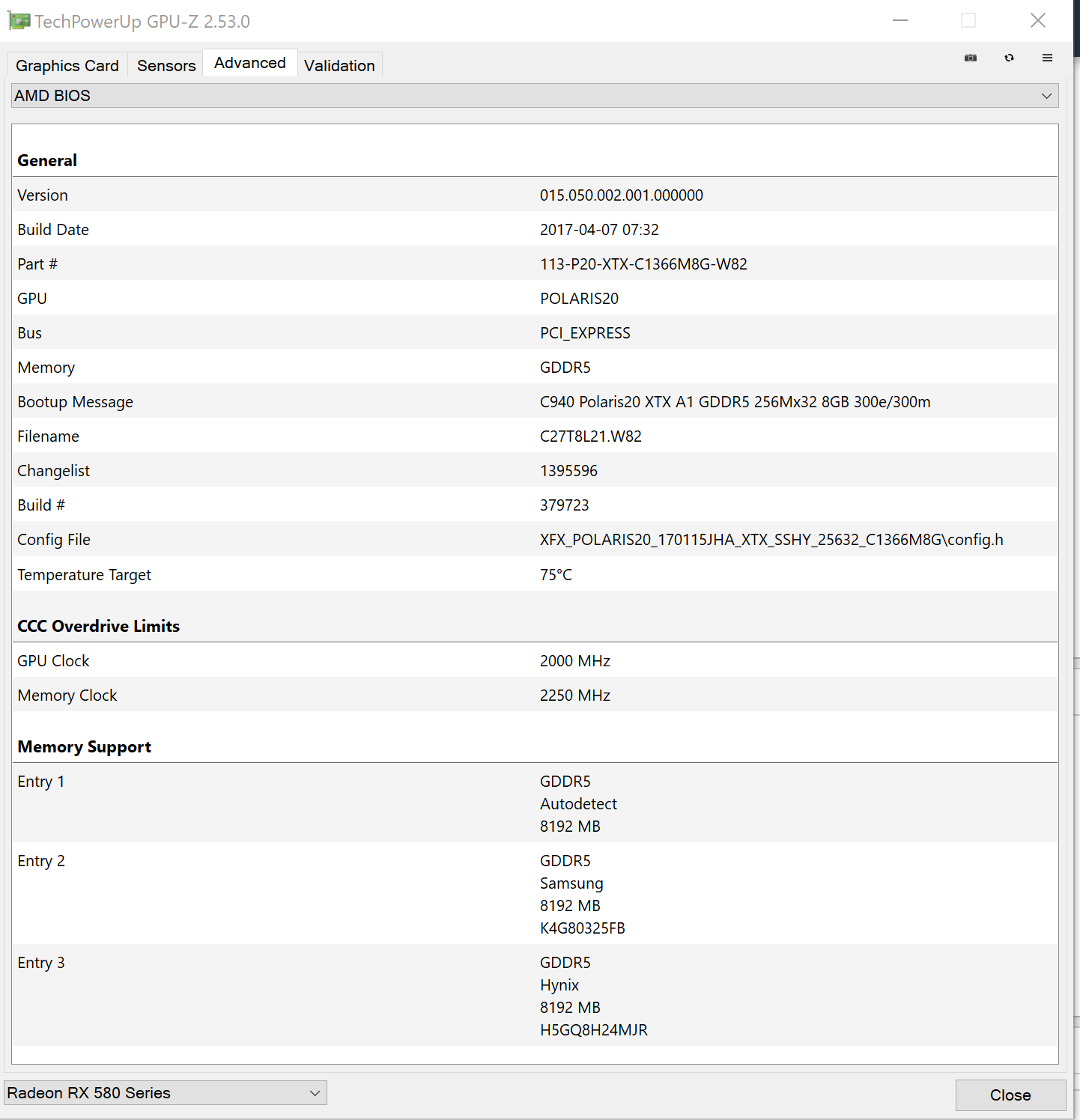Select Hynix in Entry 3
1080x1120 pixels.
pyautogui.click(x=559, y=985)
